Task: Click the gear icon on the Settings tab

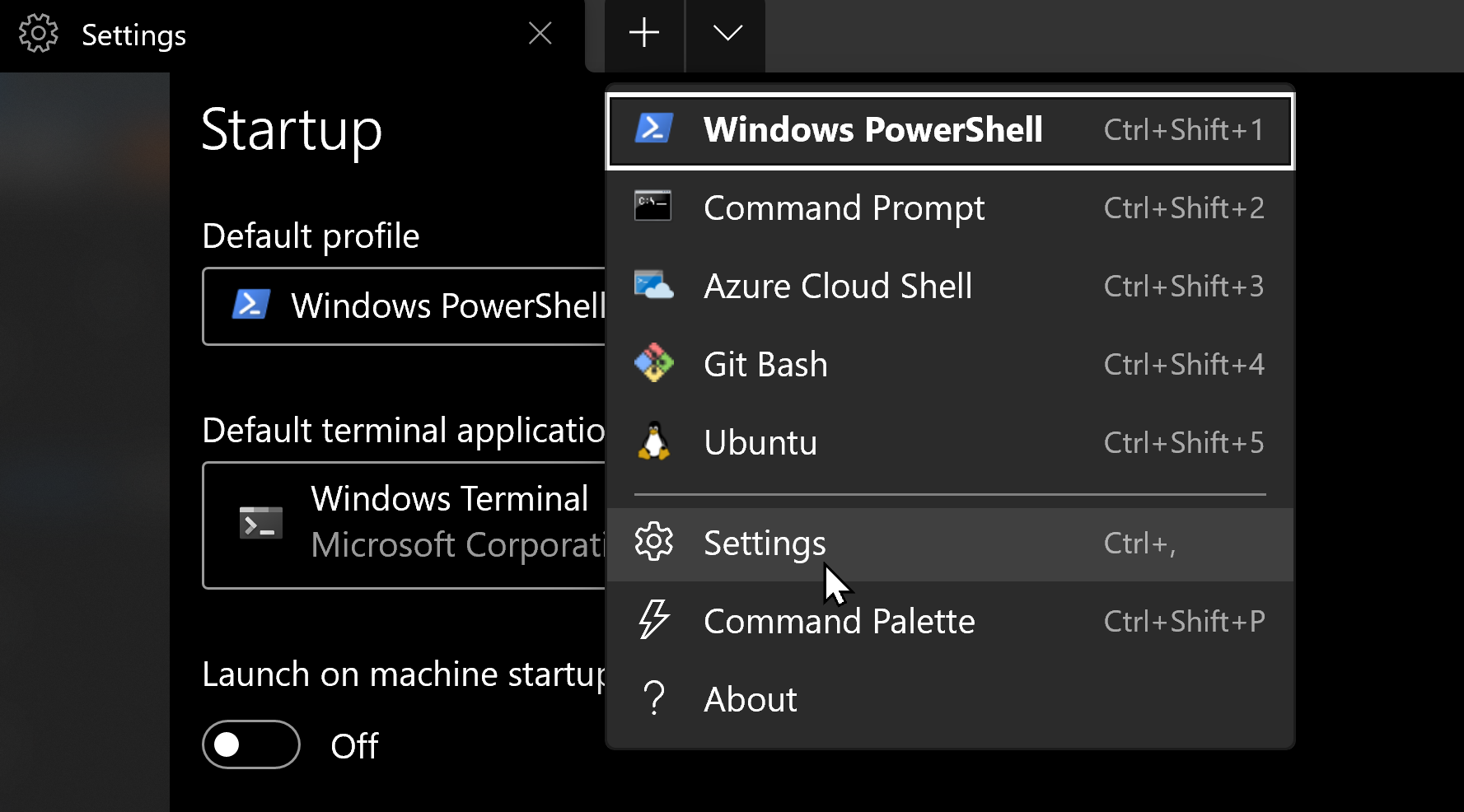Action: (39, 34)
